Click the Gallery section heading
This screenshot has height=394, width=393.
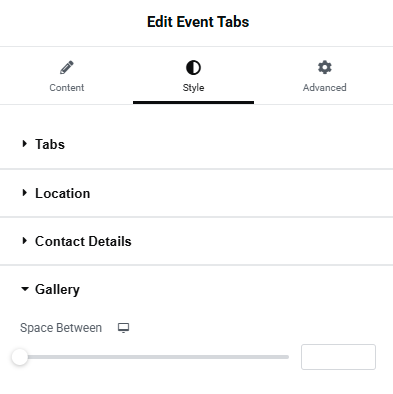point(57,289)
